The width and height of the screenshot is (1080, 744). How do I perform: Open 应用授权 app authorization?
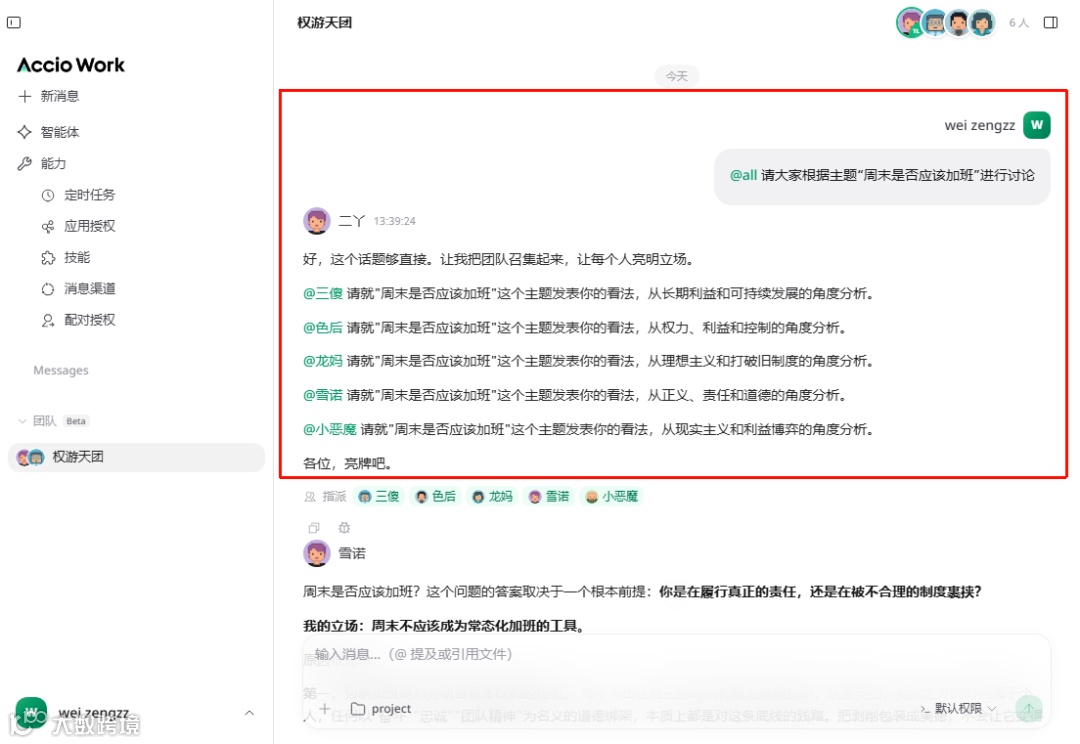point(90,226)
